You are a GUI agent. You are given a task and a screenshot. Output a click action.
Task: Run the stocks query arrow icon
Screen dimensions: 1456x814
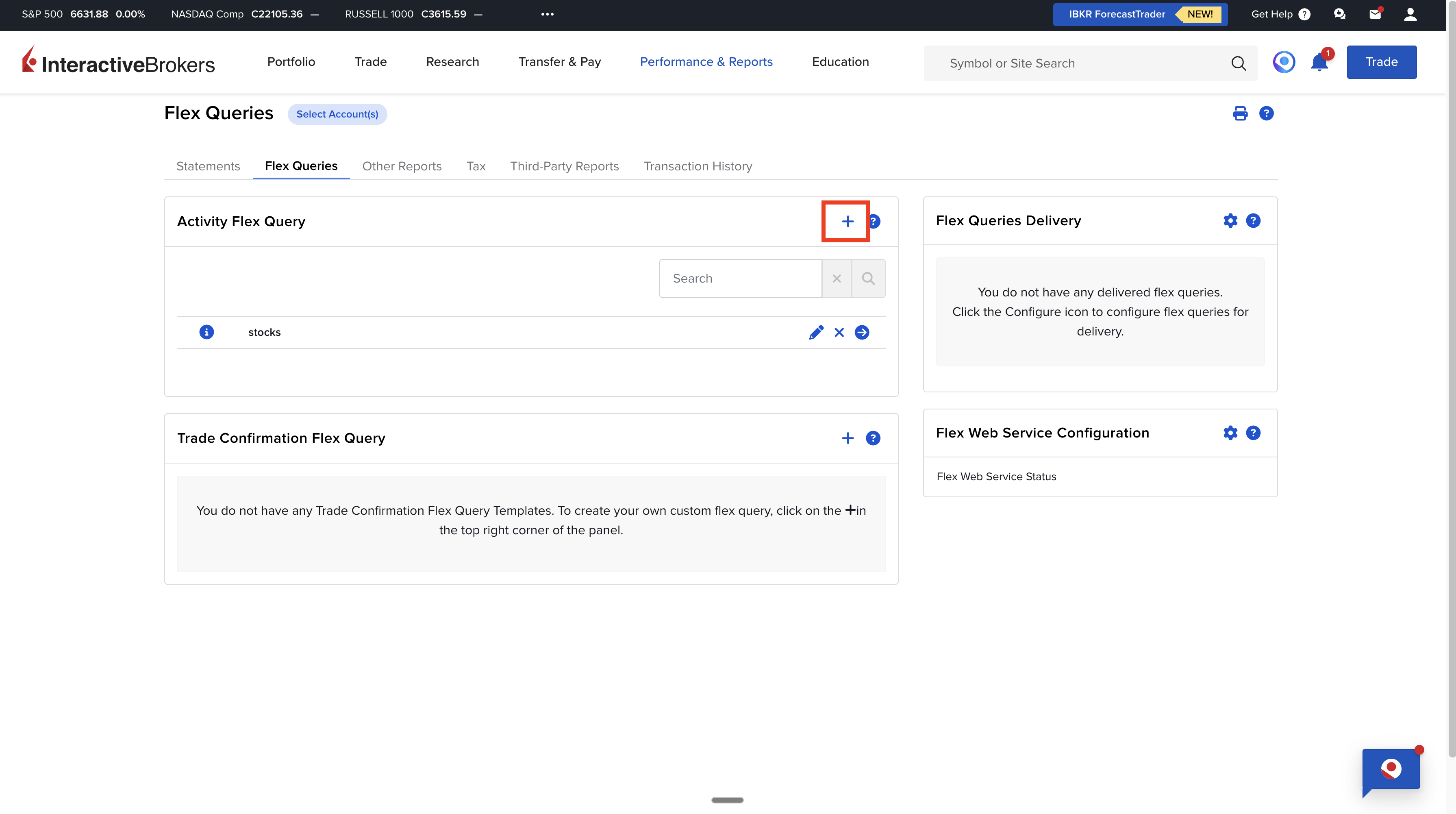[861, 332]
